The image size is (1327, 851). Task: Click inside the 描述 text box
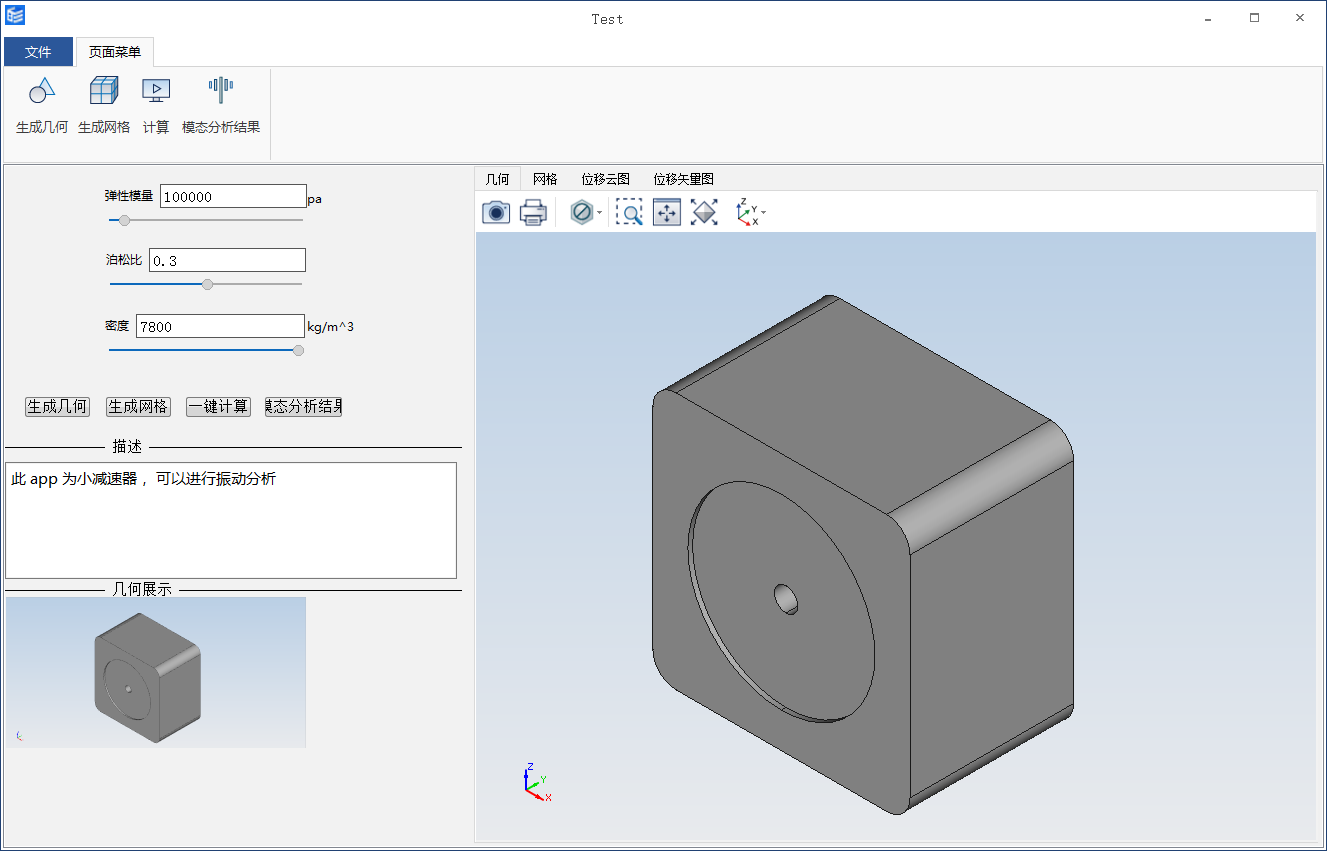coord(231,520)
